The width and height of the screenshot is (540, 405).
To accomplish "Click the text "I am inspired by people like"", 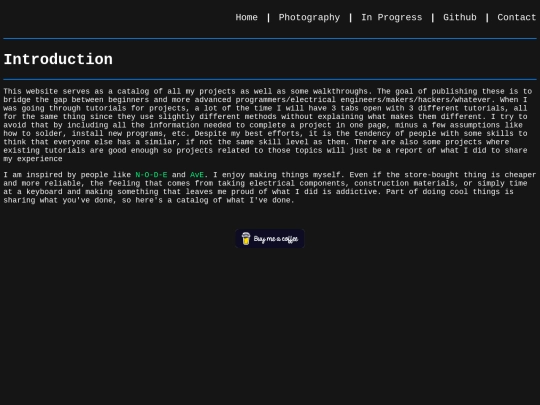I will click(67, 175).
